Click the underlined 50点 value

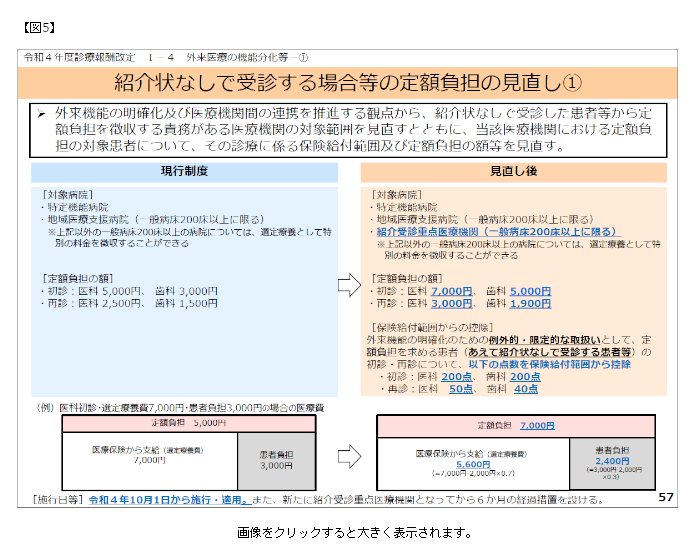461,389
